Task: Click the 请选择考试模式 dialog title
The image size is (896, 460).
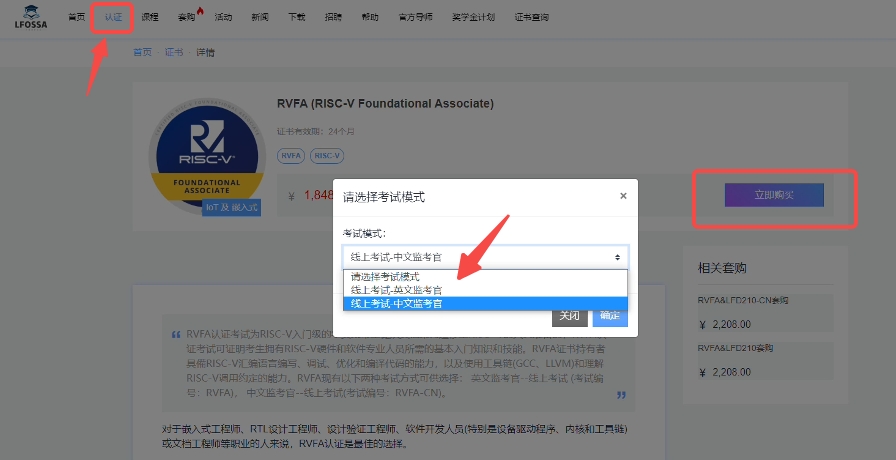Action: coord(384,197)
